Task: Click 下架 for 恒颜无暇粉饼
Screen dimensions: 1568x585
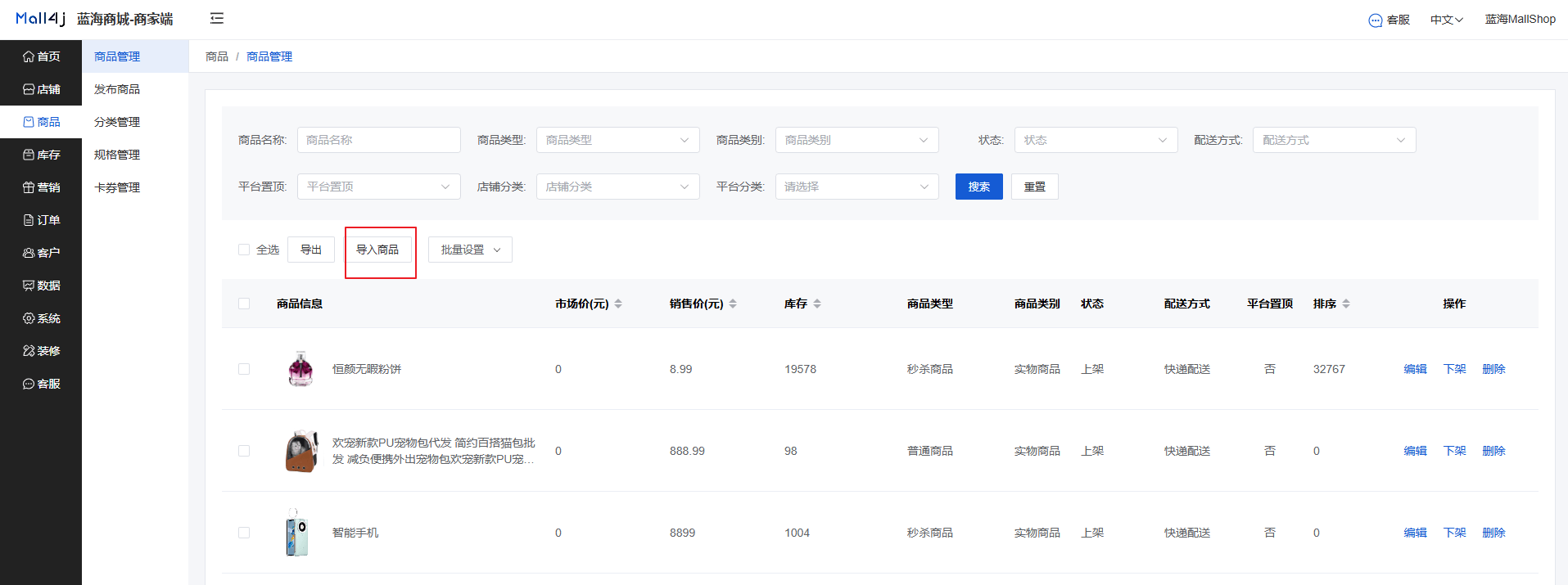Action: click(1455, 369)
